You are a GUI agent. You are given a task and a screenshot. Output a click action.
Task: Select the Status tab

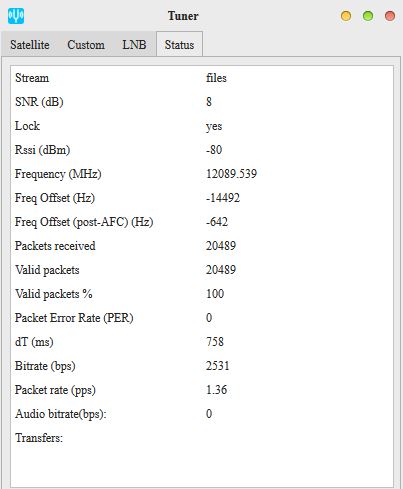pyautogui.click(x=179, y=44)
